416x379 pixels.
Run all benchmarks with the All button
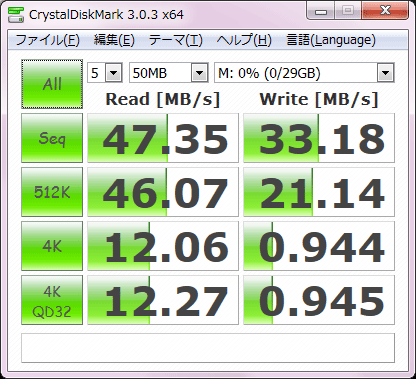52,84
